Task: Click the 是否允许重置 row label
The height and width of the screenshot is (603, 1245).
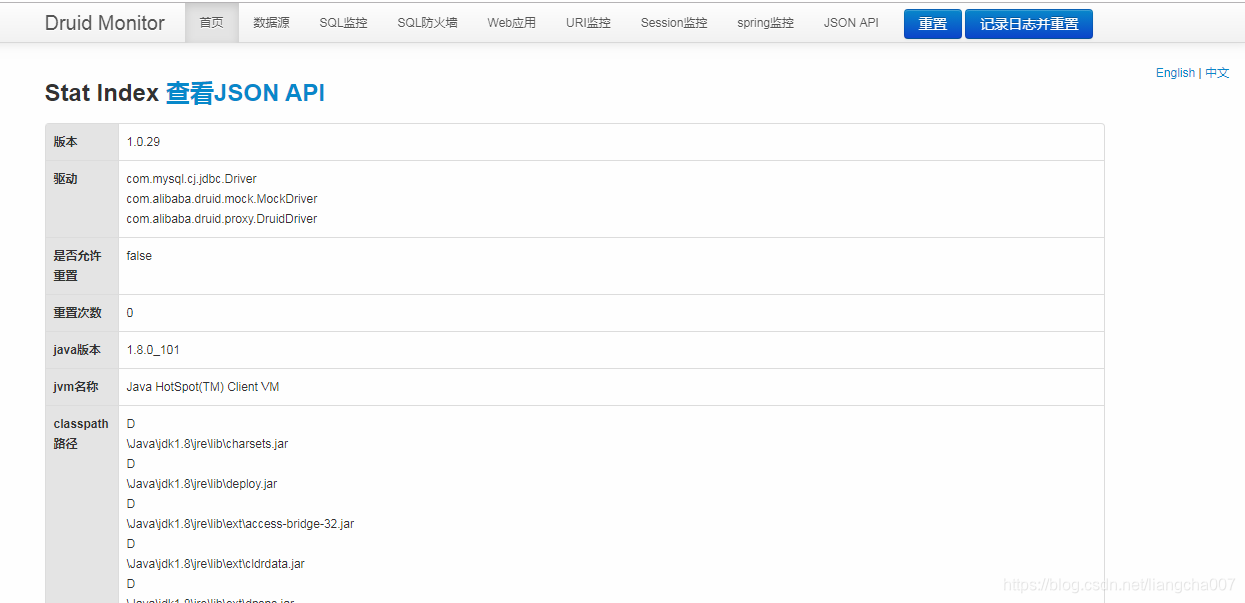Action: (77, 266)
